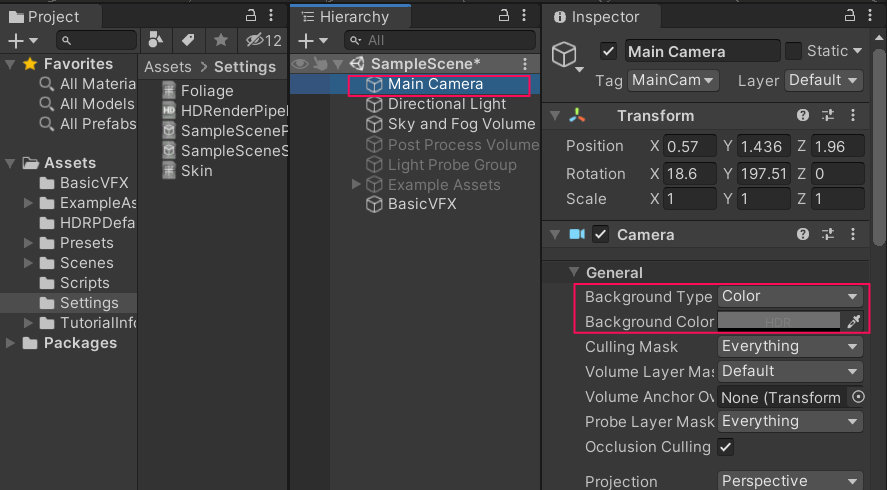The image size is (887, 490).
Task: Focus the Hierarchy search field
Action: click(x=440, y=41)
